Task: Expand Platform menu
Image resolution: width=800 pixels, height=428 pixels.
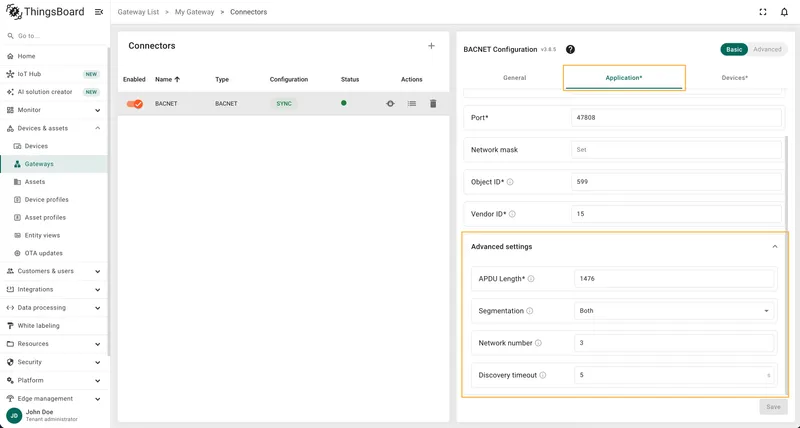Action: point(54,380)
